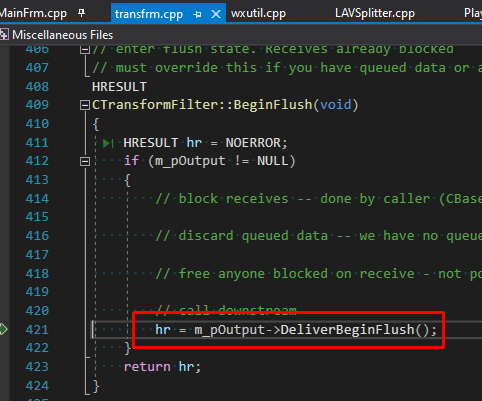Click the 'if (m_pOutput != NULL)' condition
The image size is (482, 401).
210,161
